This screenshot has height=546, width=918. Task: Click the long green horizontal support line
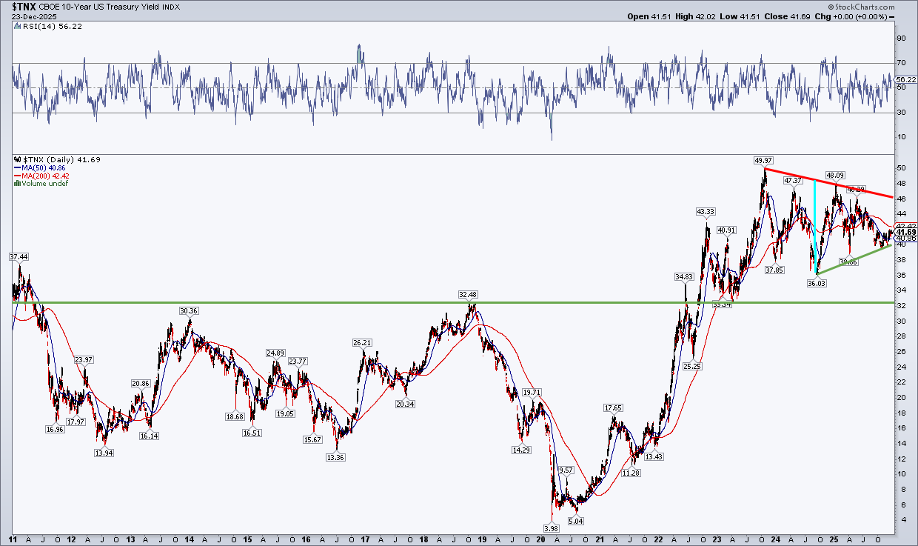300,302
